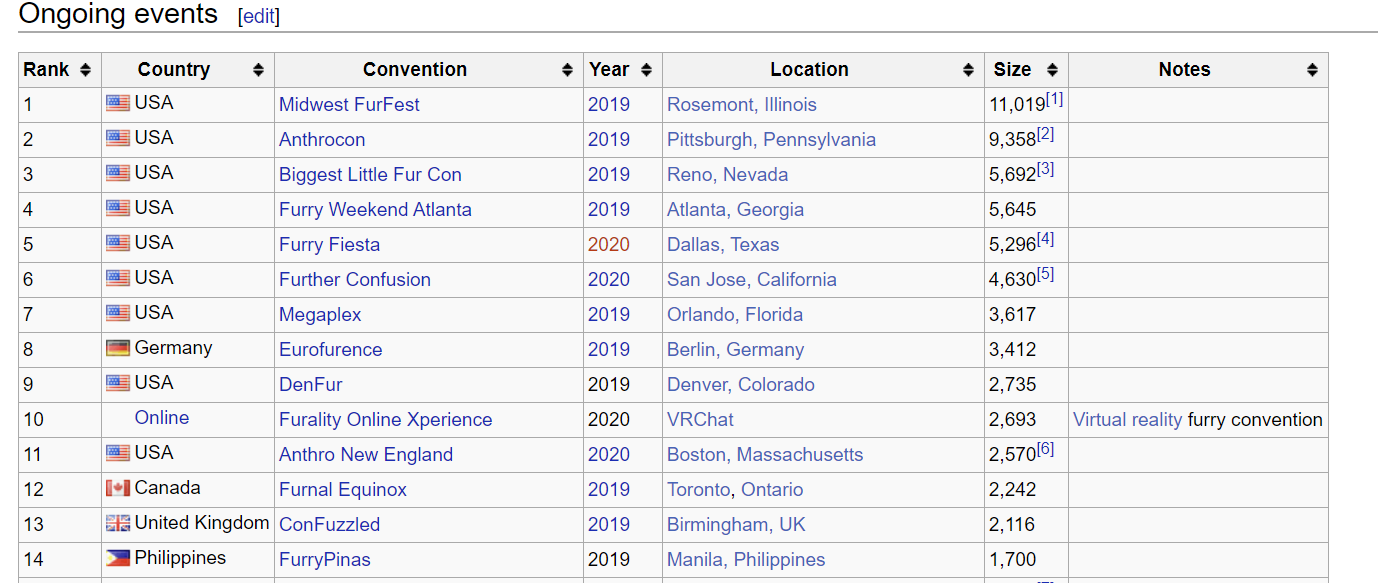The width and height of the screenshot is (1378, 583).
Task: Click the Canada flag icon
Action: click(118, 488)
